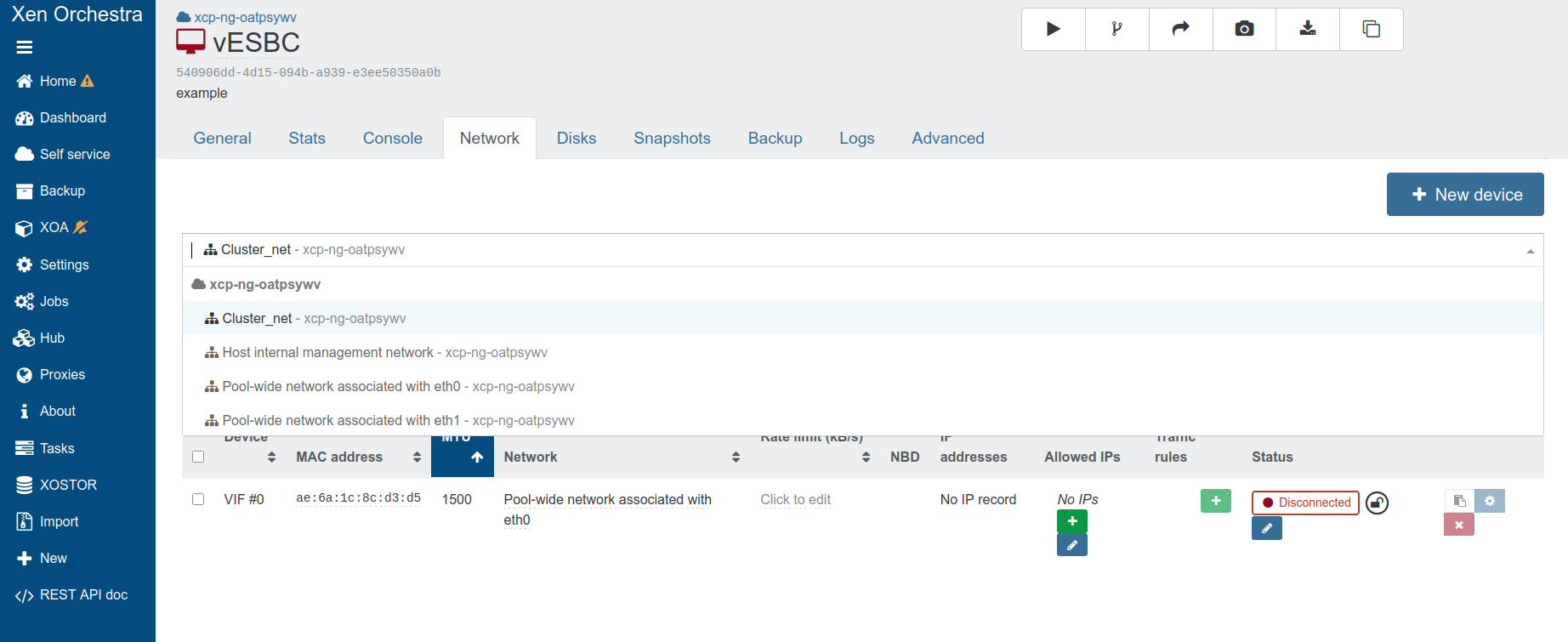This screenshot has height=642, width=1568.
Task: Click the Disconnected status toggle
Action: 1305,503
